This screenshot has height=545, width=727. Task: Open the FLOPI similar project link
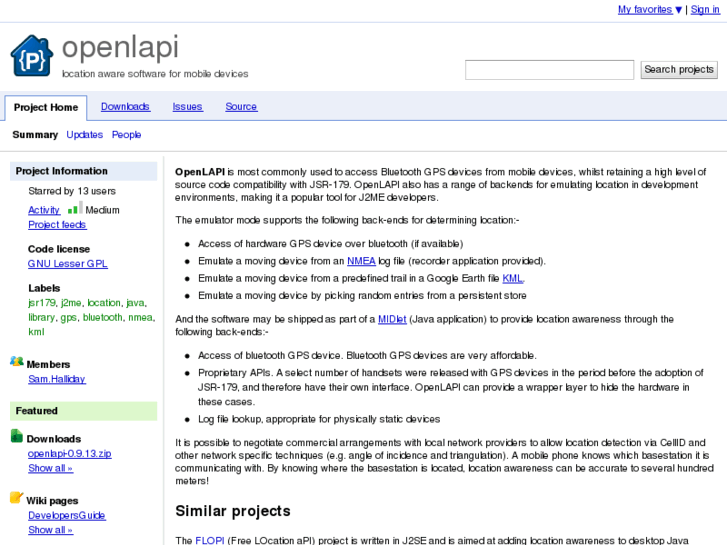click(x=210, y=540)
